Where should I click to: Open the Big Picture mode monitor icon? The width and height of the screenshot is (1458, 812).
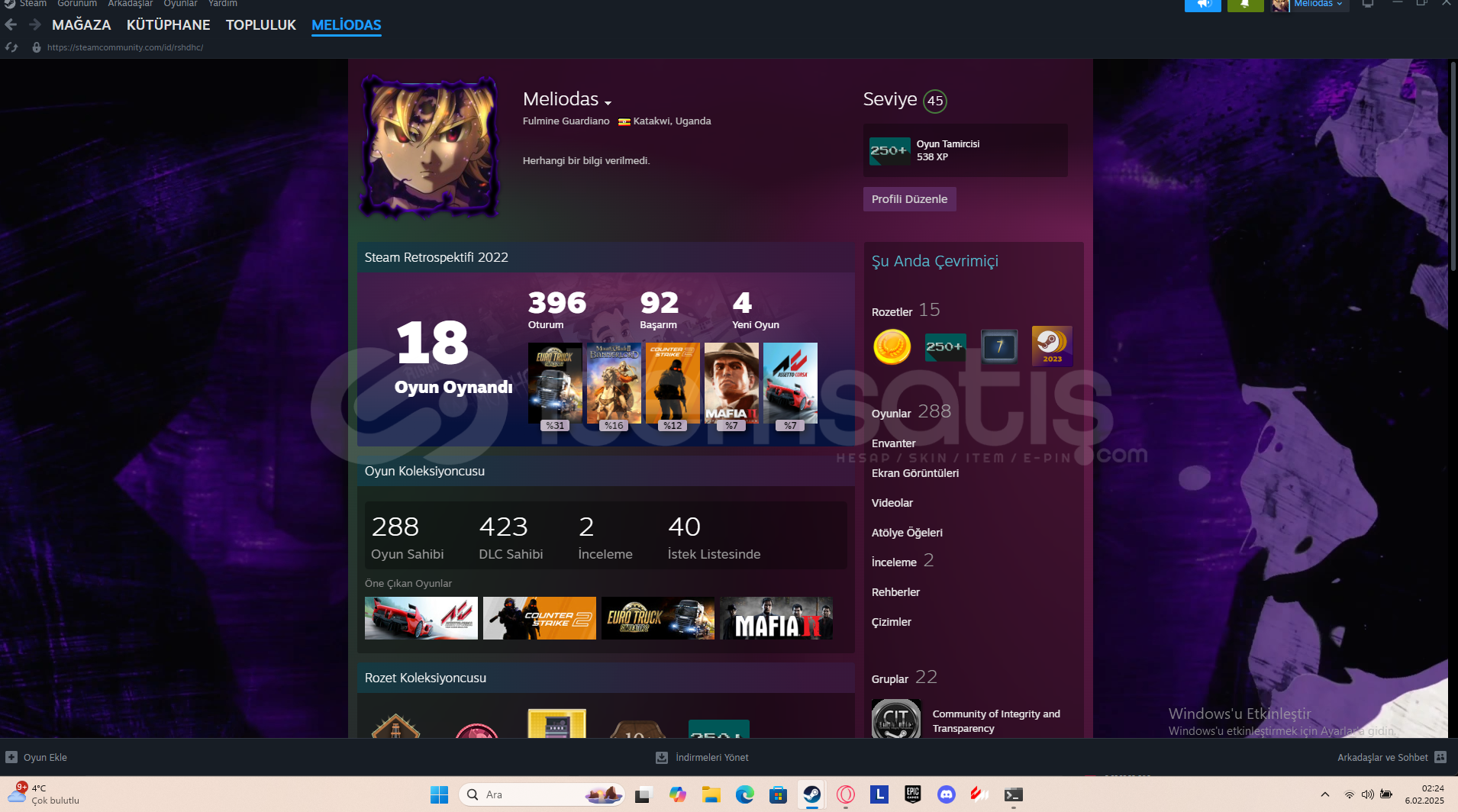click(x=1368, y=4)
